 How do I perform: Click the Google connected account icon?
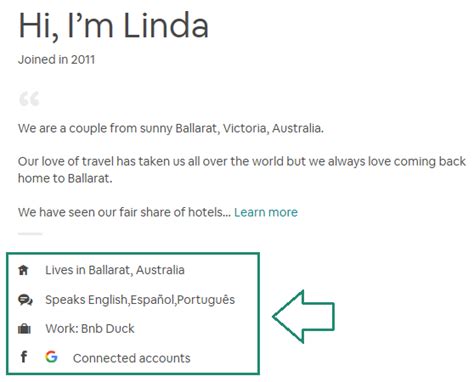coord(51,357)
